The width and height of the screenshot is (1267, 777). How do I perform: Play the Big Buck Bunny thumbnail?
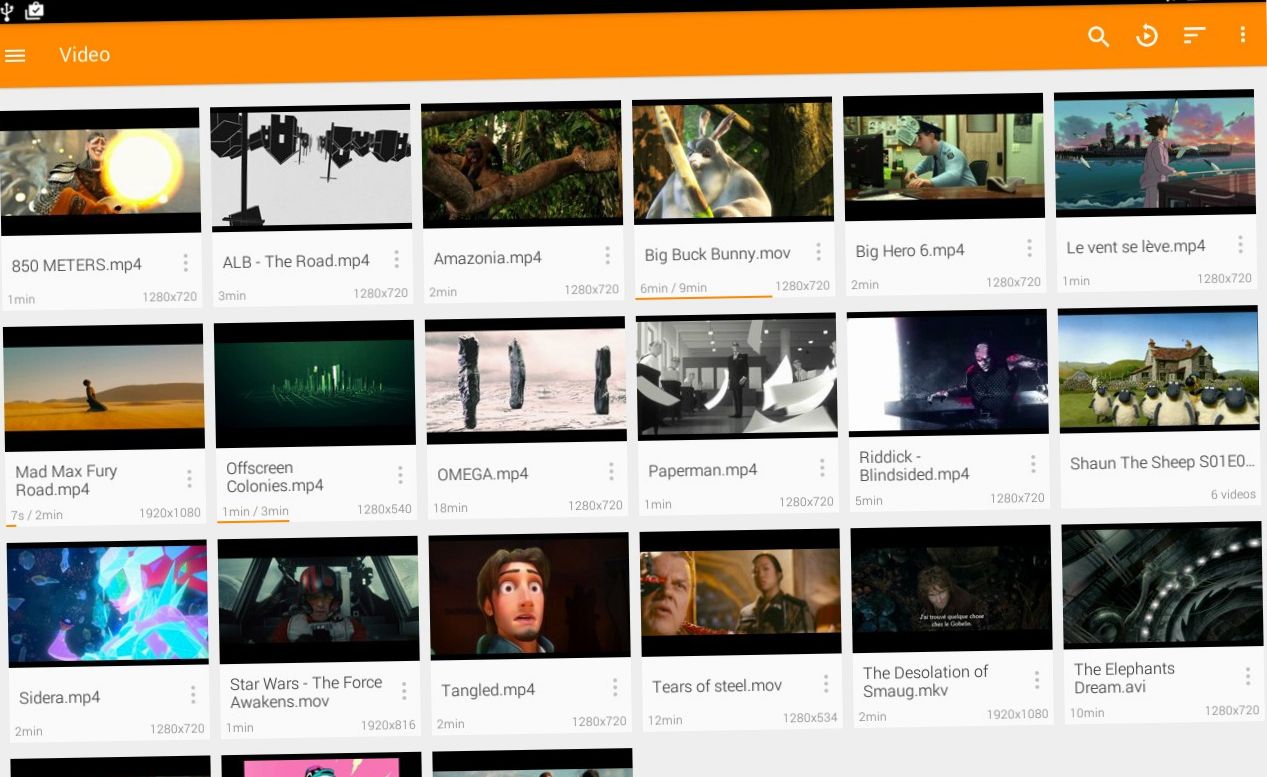733,160
